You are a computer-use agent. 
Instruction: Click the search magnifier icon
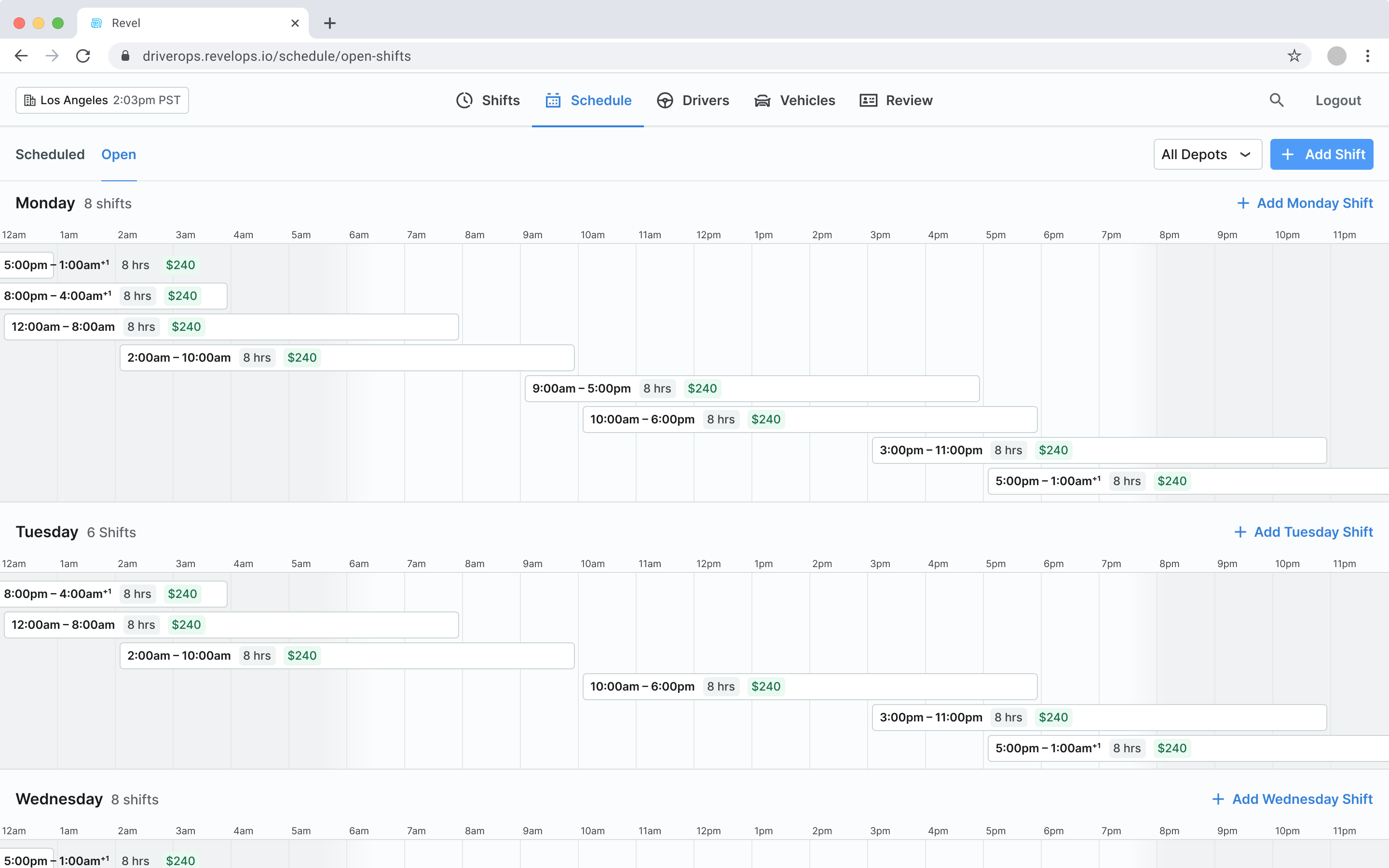1276,100
